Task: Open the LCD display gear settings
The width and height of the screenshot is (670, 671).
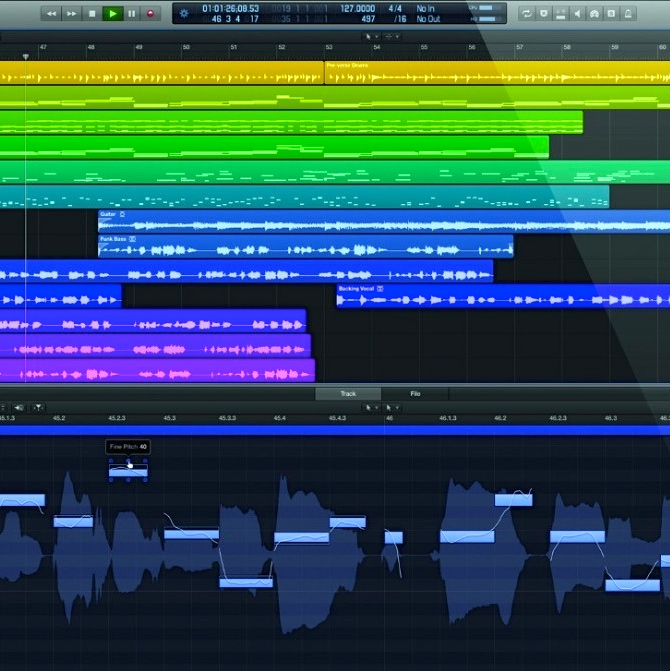Action: pyautogui.click(x=184, y=13)
